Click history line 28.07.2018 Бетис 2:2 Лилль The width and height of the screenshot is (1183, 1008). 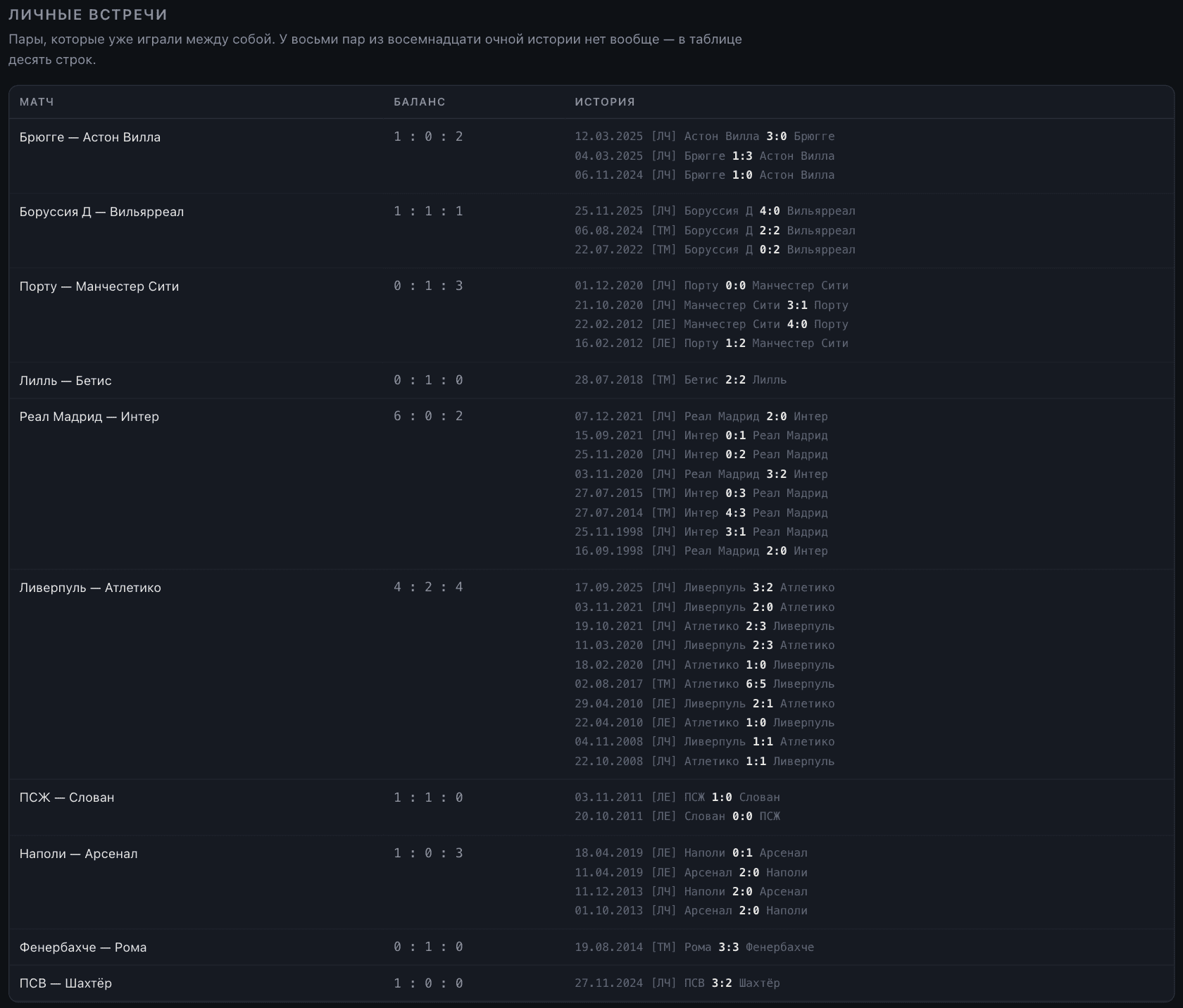(680, 380)
